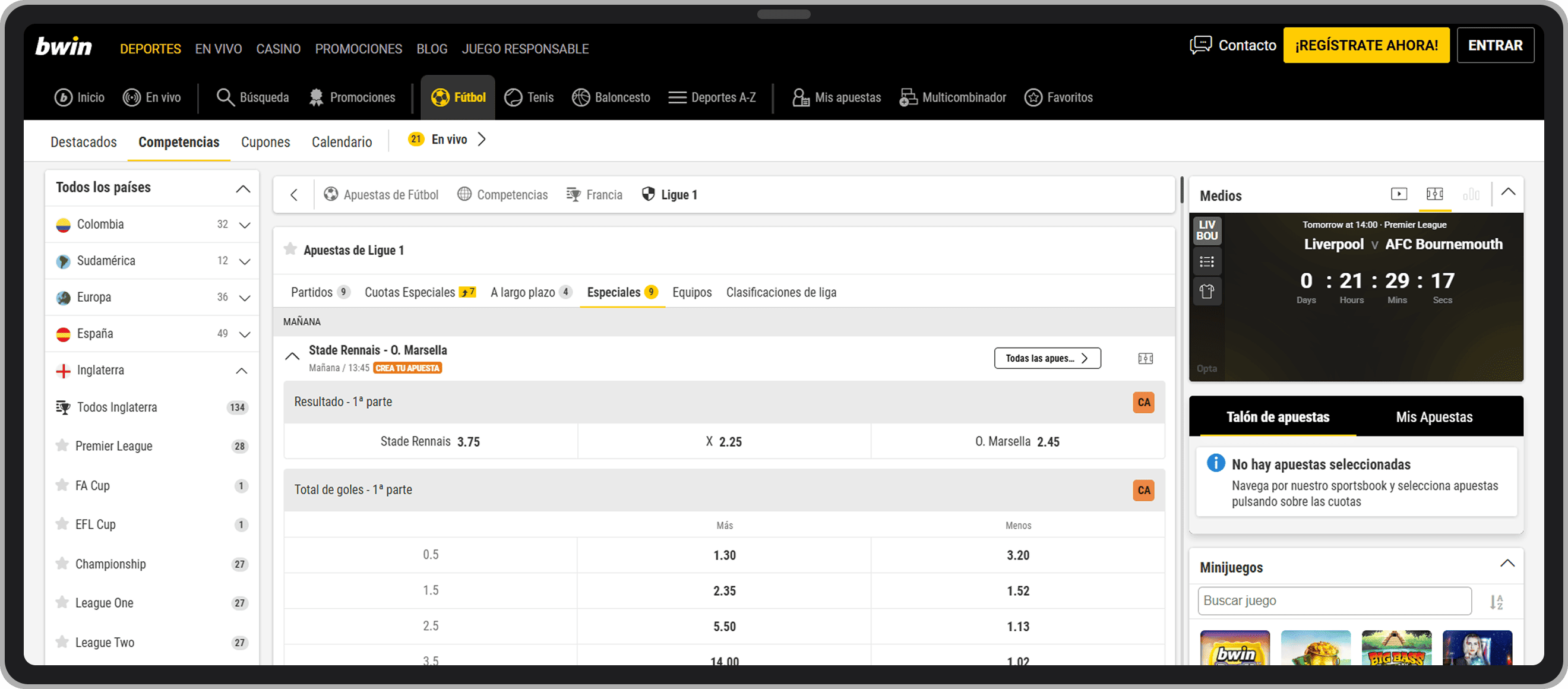The width and height of the screenshot is (1568, 689).
Task: Switch Medios to video view
Action: coord(1399,194)
